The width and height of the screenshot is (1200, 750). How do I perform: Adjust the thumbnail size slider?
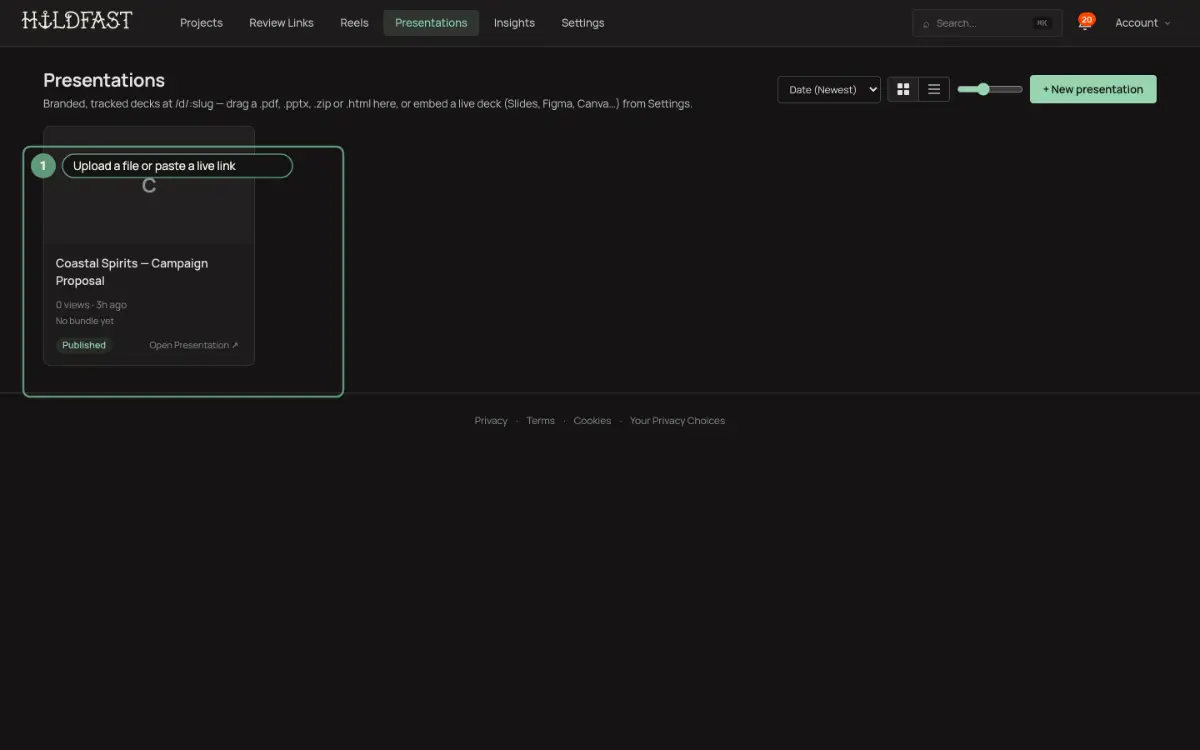click(989, 89)
